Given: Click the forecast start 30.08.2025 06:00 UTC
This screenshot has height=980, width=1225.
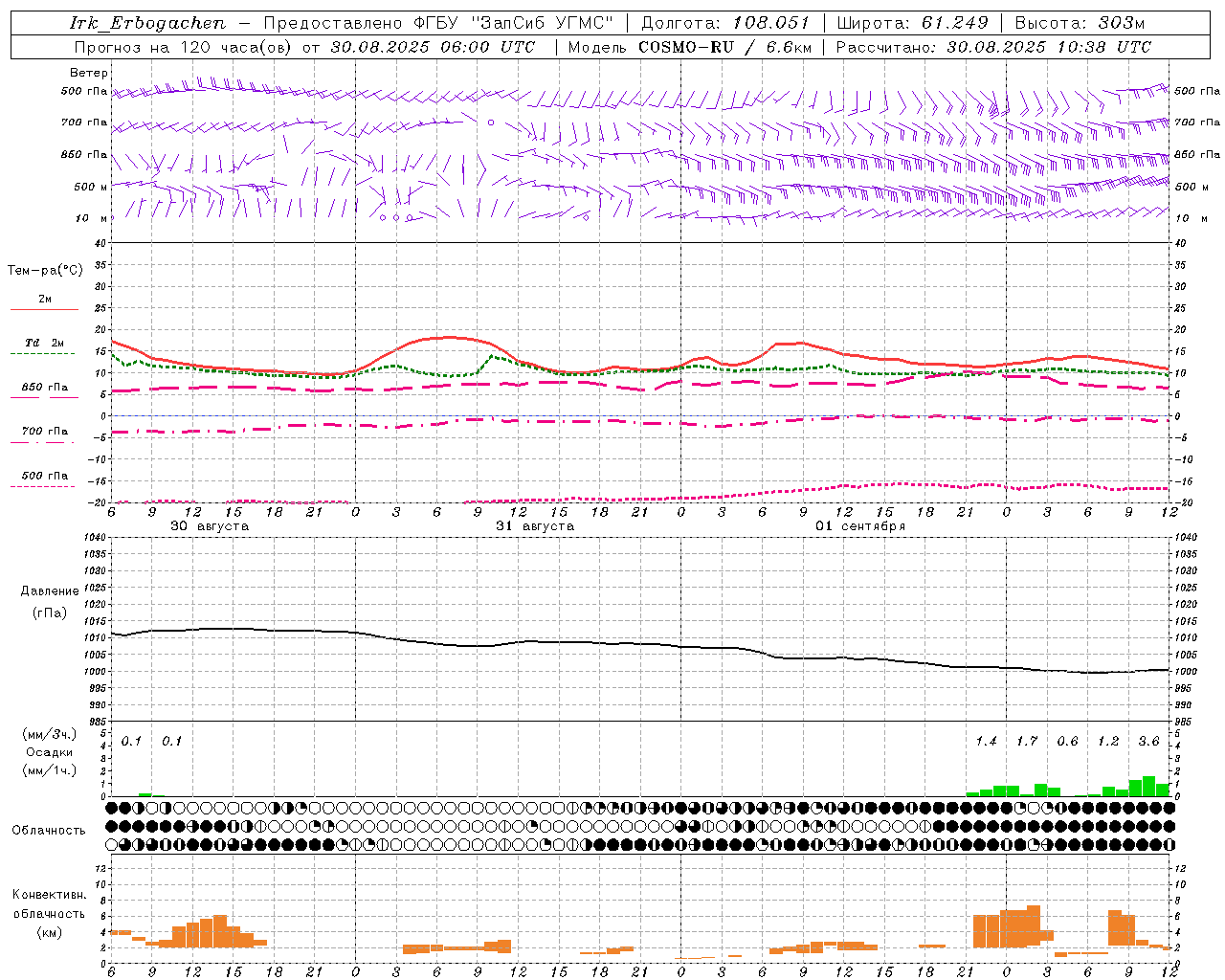Looking at the screenshot, I should point(433,47).
